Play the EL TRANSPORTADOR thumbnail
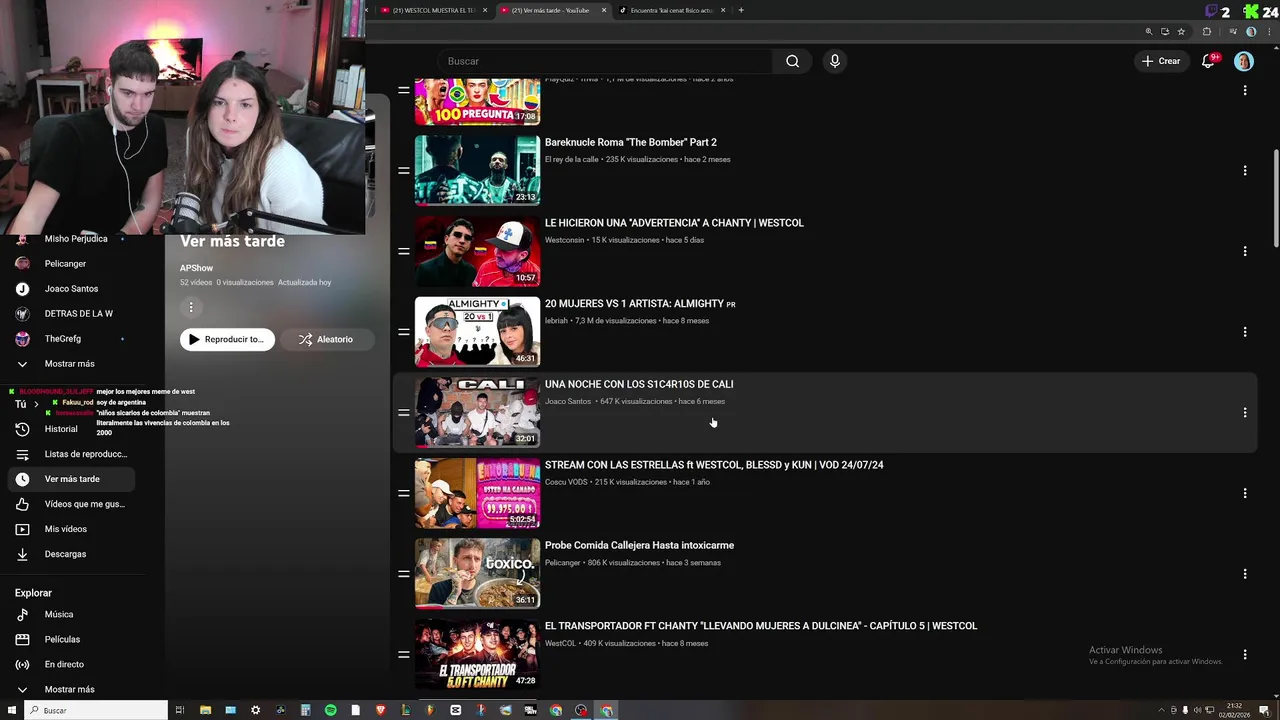1280x720 pixels. click(x=477, y=654)
